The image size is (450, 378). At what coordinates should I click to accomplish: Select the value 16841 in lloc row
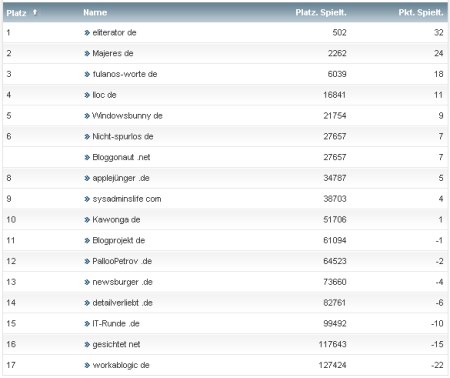335,95
